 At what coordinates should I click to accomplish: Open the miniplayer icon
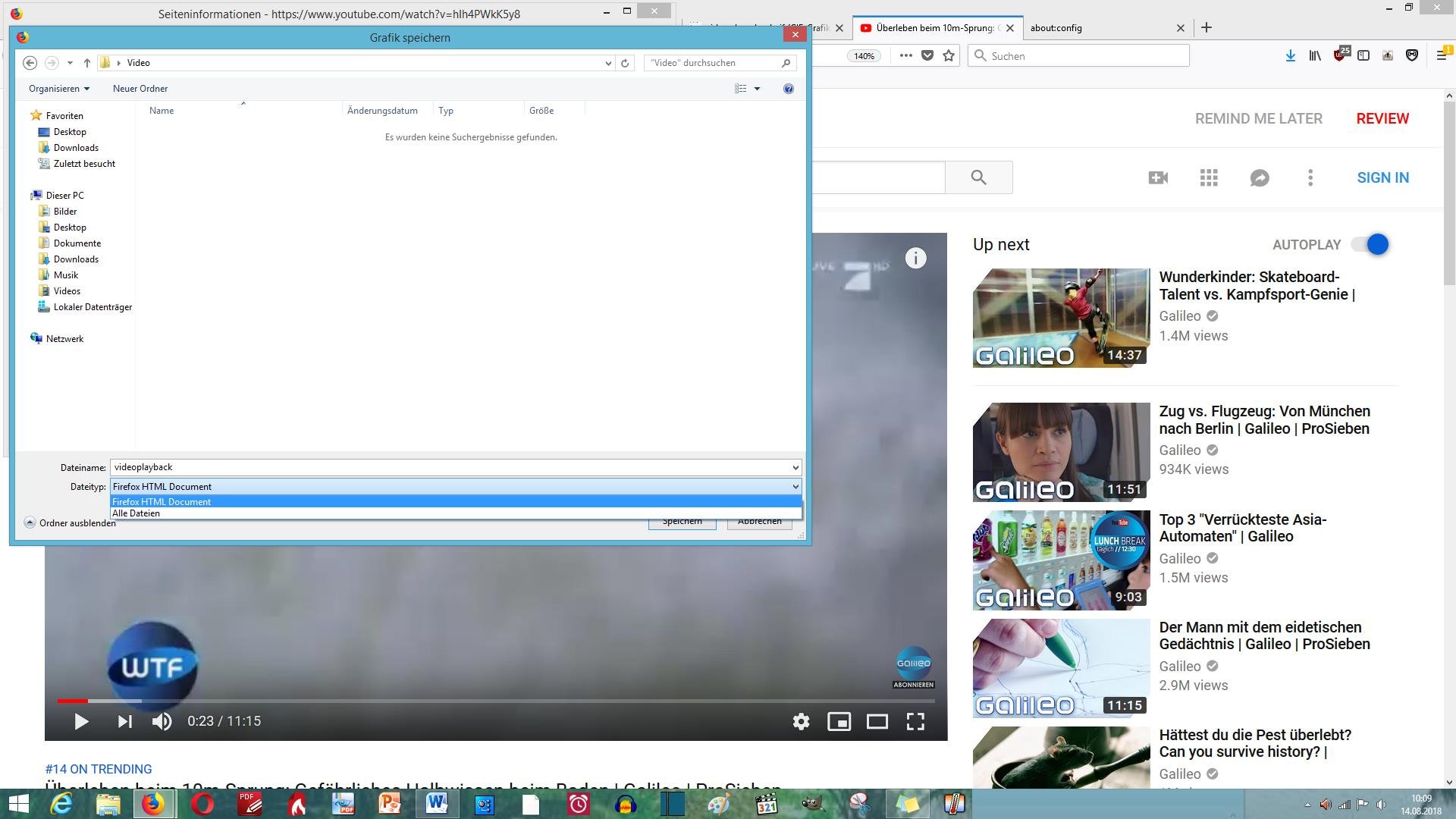839,721
